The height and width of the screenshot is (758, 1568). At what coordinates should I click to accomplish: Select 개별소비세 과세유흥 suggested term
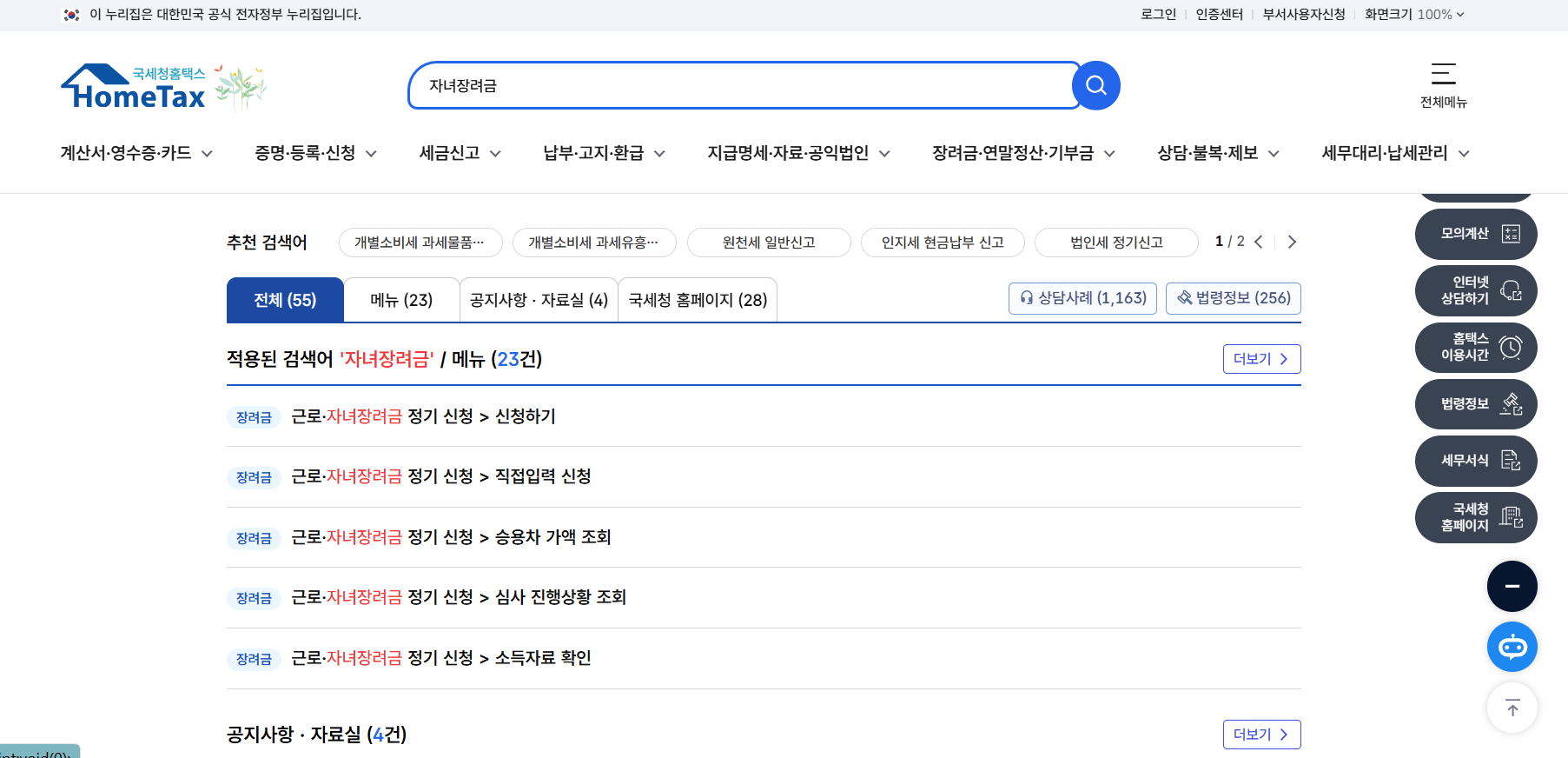point(594,243)
